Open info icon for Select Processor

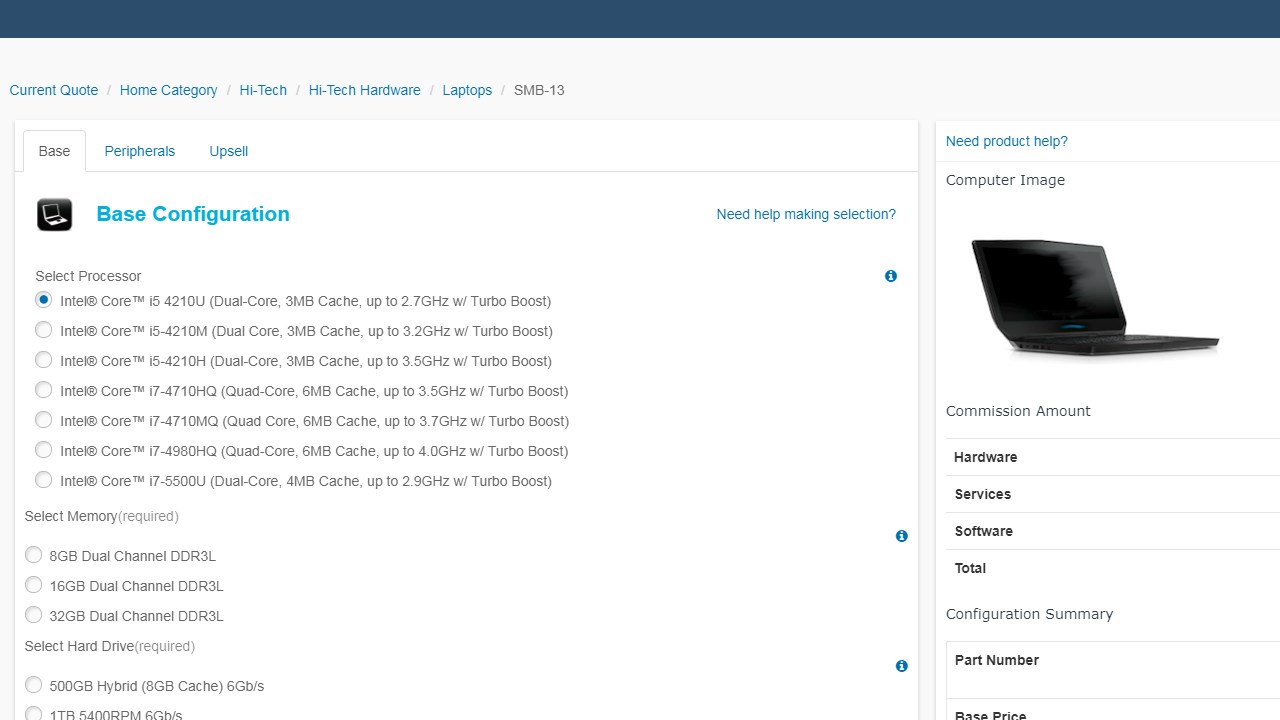coord(891,276)
